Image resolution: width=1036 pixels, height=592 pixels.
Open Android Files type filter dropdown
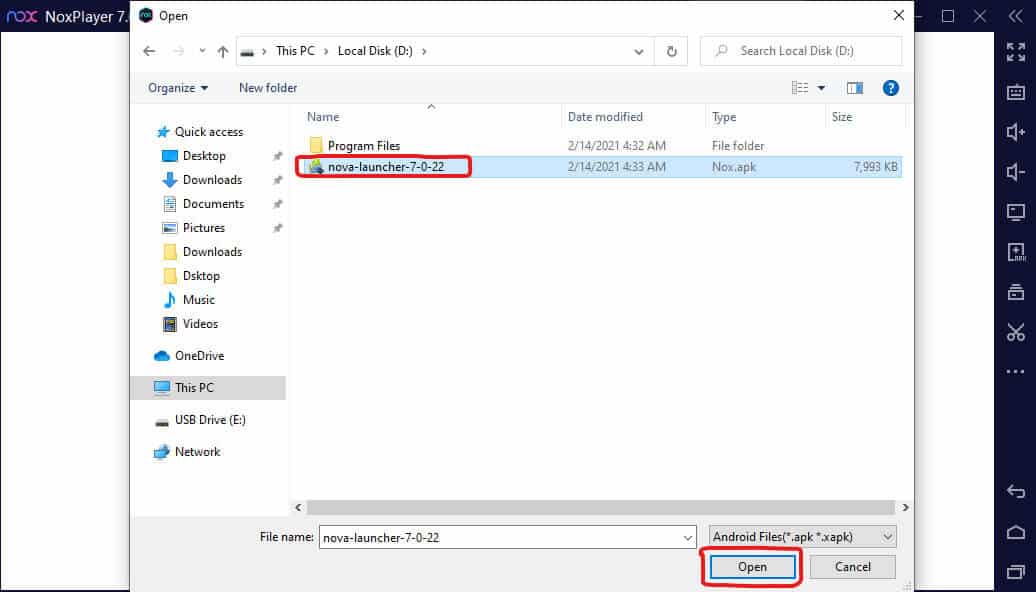(x=803, y=537)
